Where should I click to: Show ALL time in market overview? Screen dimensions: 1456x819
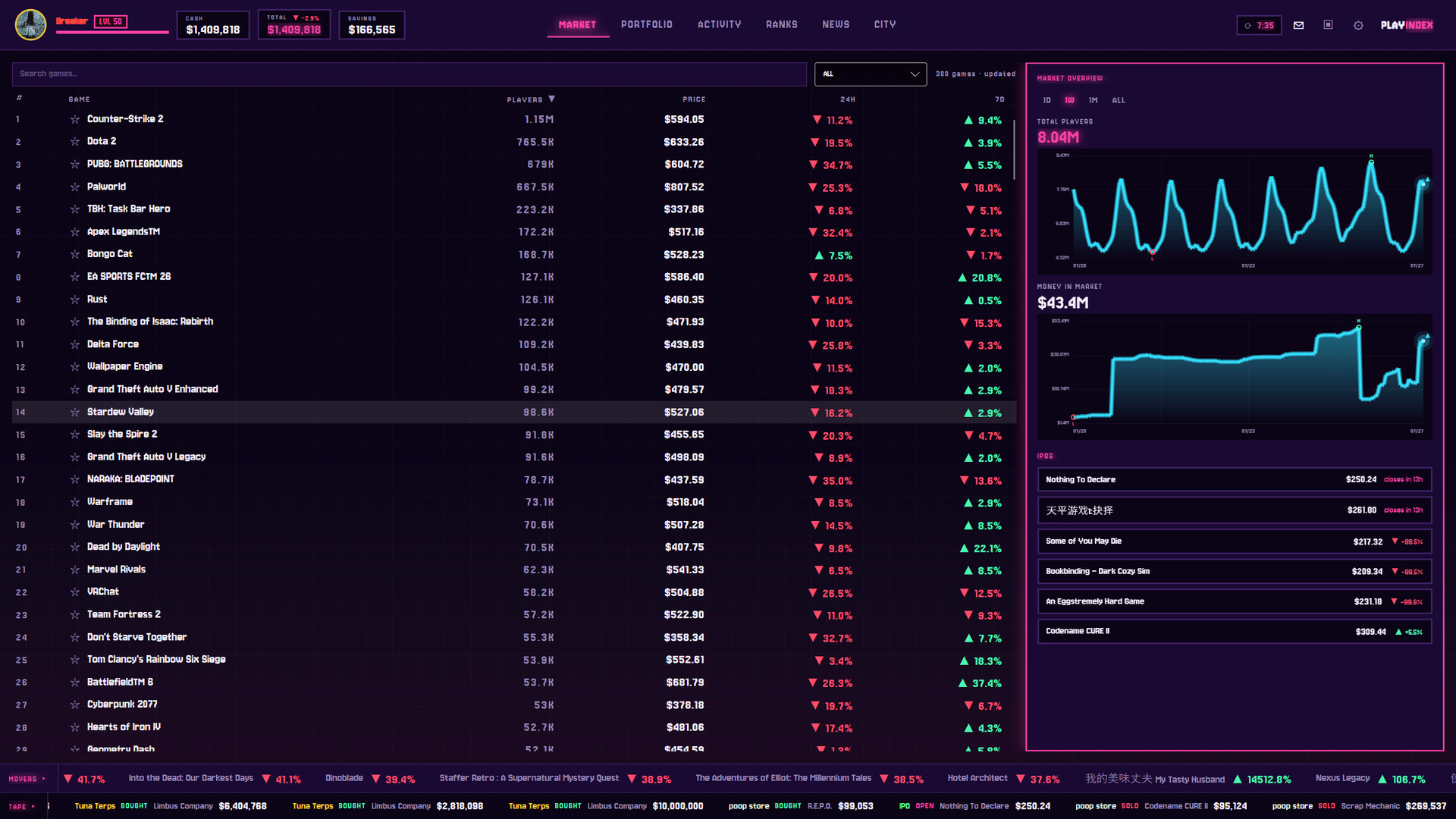click(1119, 100)
